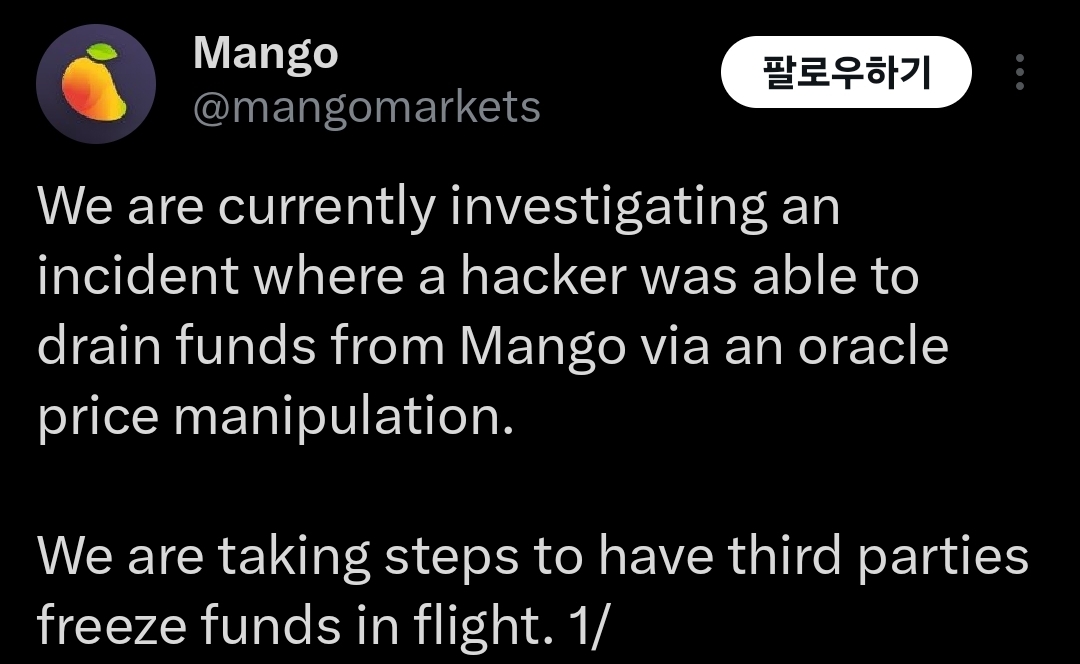Click the mango emblem in the profile circle

pyautogui.click(x=95, y=75)
